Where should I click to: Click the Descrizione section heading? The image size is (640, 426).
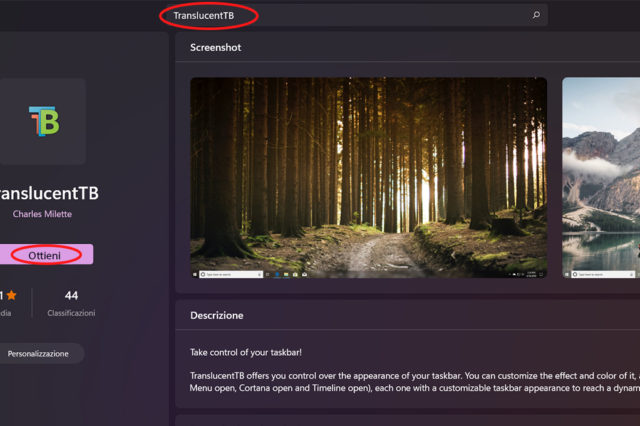[x=217, y=315]
